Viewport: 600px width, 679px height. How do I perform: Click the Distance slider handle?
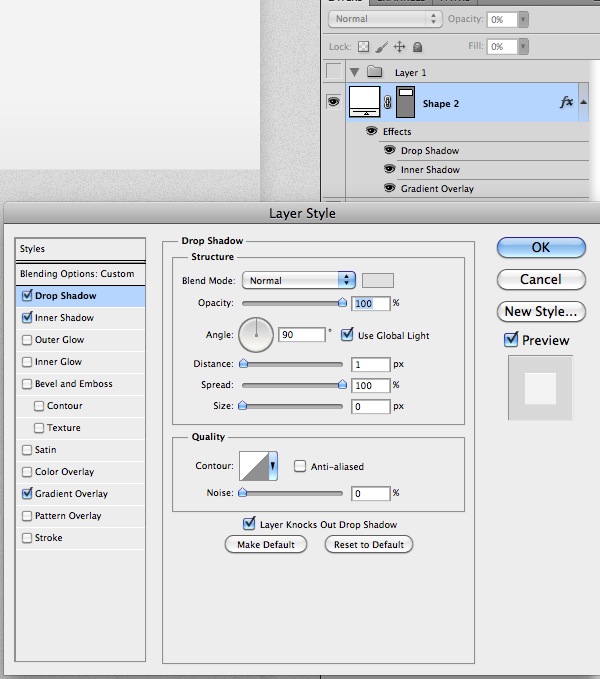point(244,363)
